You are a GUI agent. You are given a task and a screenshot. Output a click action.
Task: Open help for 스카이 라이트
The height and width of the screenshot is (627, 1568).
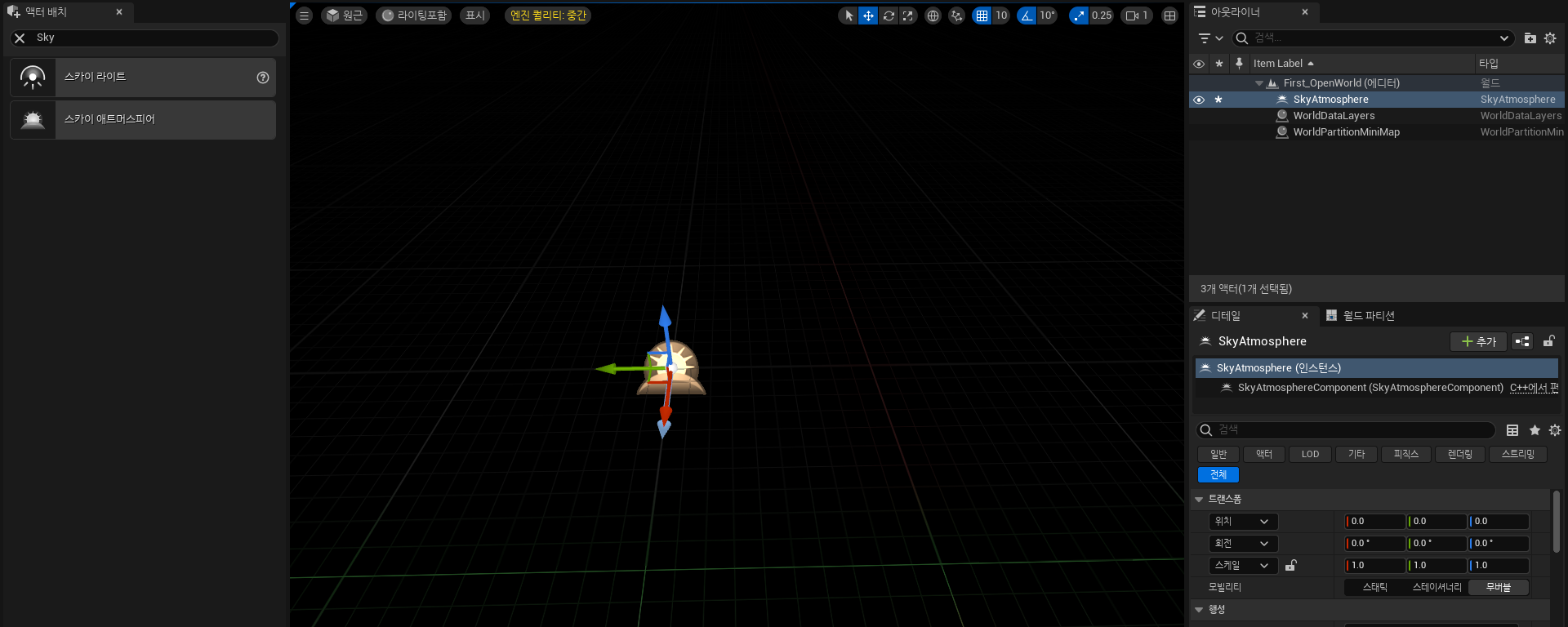click(263, 78)
